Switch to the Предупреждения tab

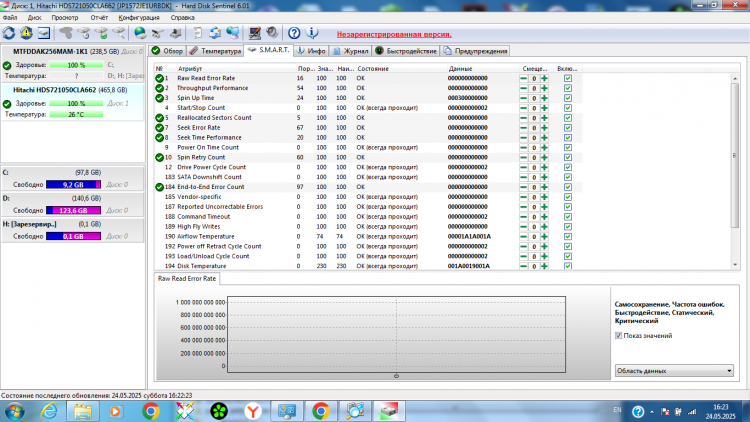coord(475,51)
